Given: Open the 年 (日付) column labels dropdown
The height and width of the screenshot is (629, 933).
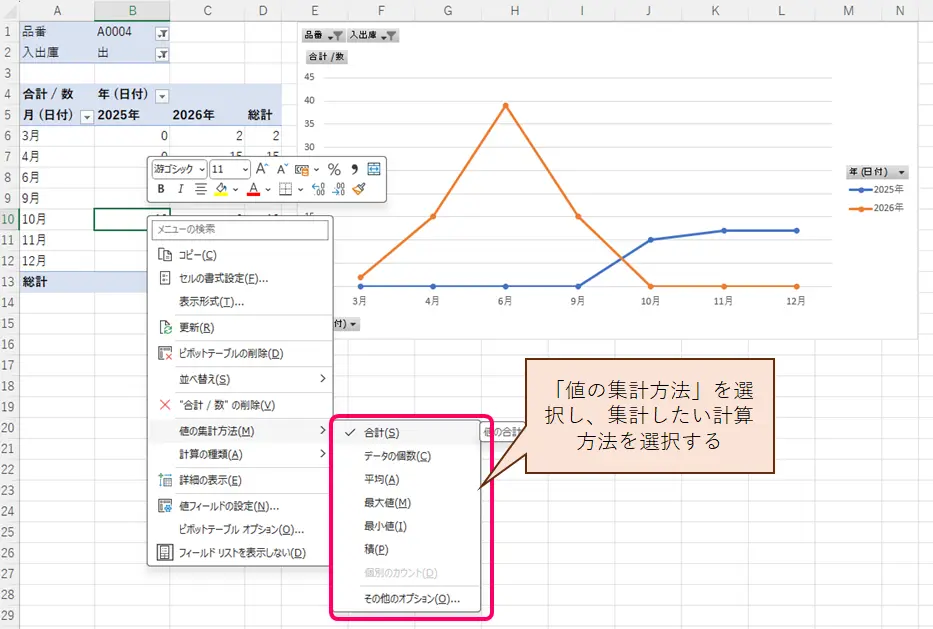Looking at the screenshot, I should coord(162,96).
